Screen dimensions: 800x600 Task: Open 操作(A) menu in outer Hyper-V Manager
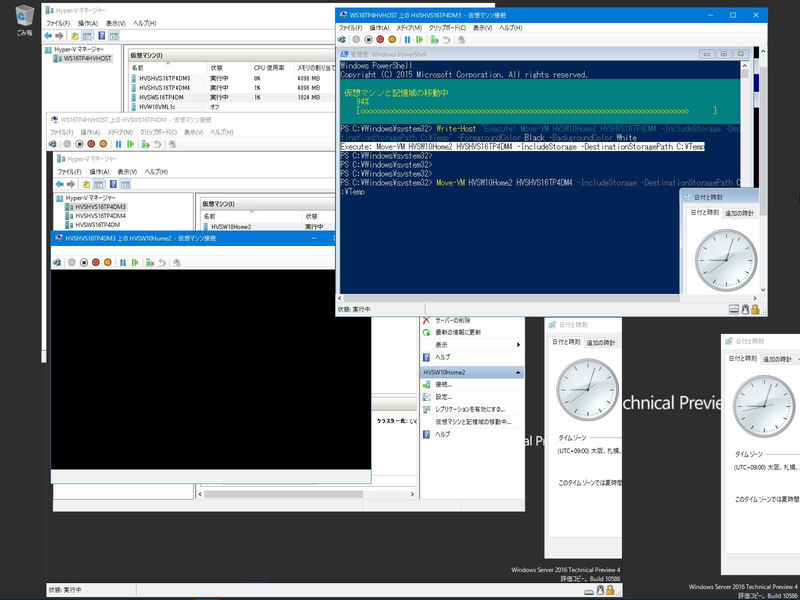pyautogui.click(x=88, y=23)
